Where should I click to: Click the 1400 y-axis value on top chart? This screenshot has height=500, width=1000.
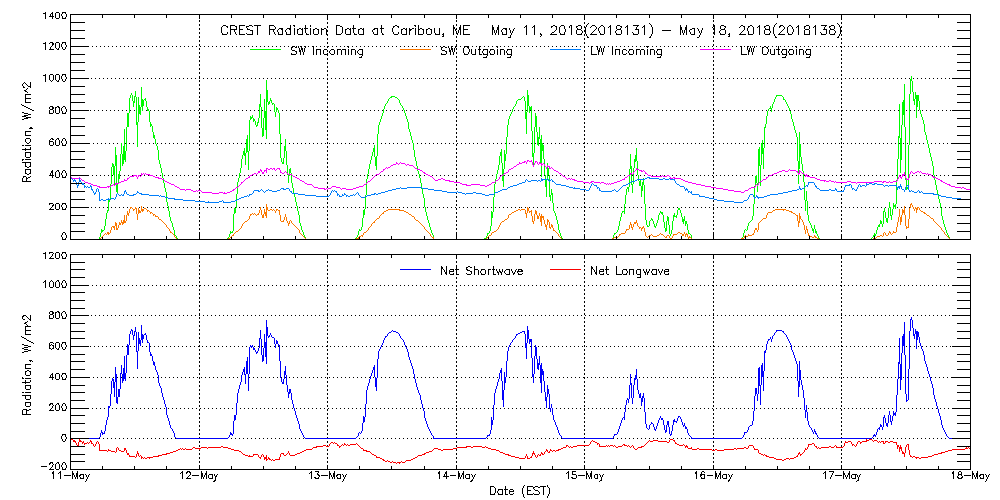[54, 18]
